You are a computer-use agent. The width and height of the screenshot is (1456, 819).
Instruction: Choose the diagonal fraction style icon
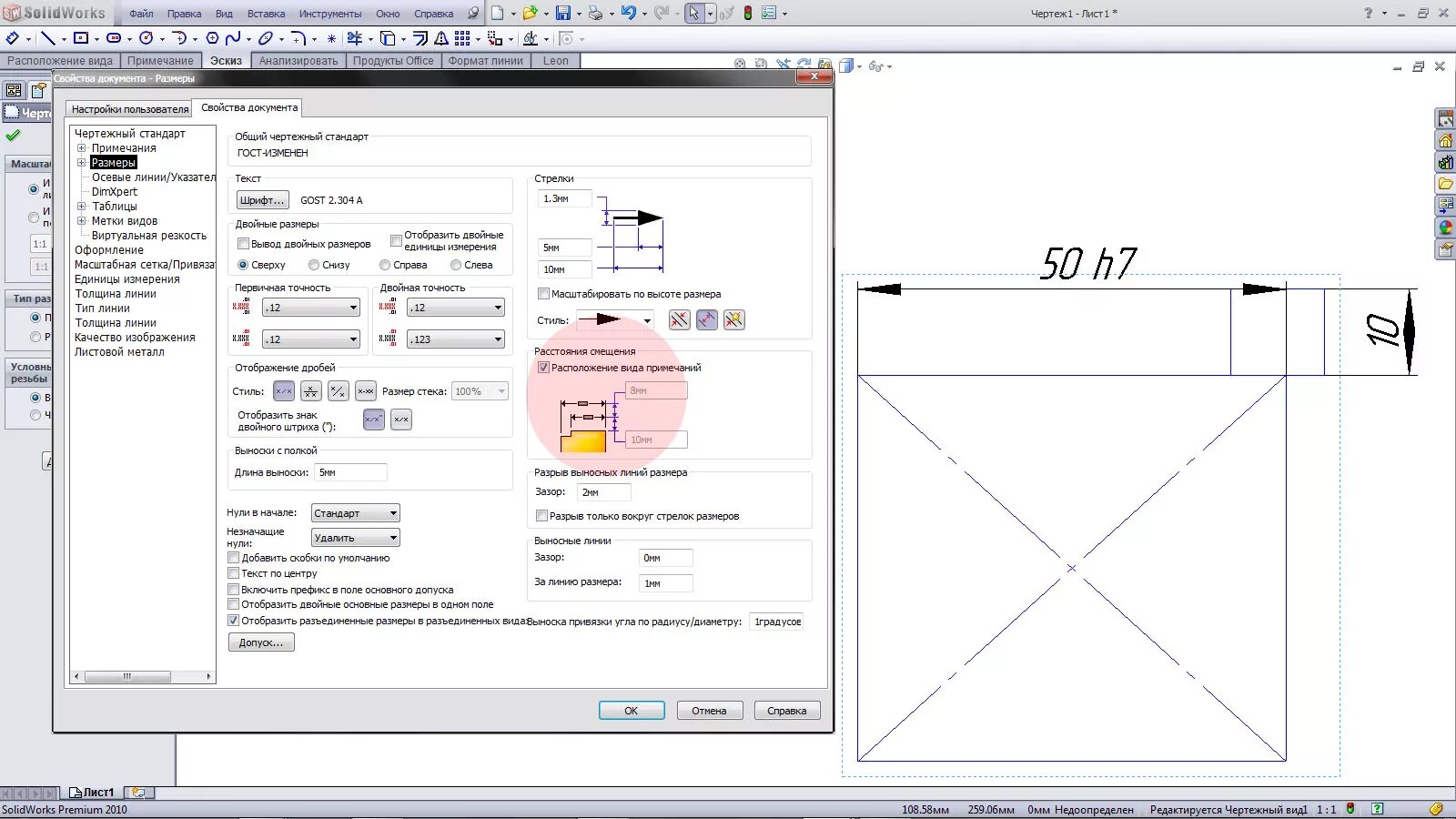[x=338, y=391]
